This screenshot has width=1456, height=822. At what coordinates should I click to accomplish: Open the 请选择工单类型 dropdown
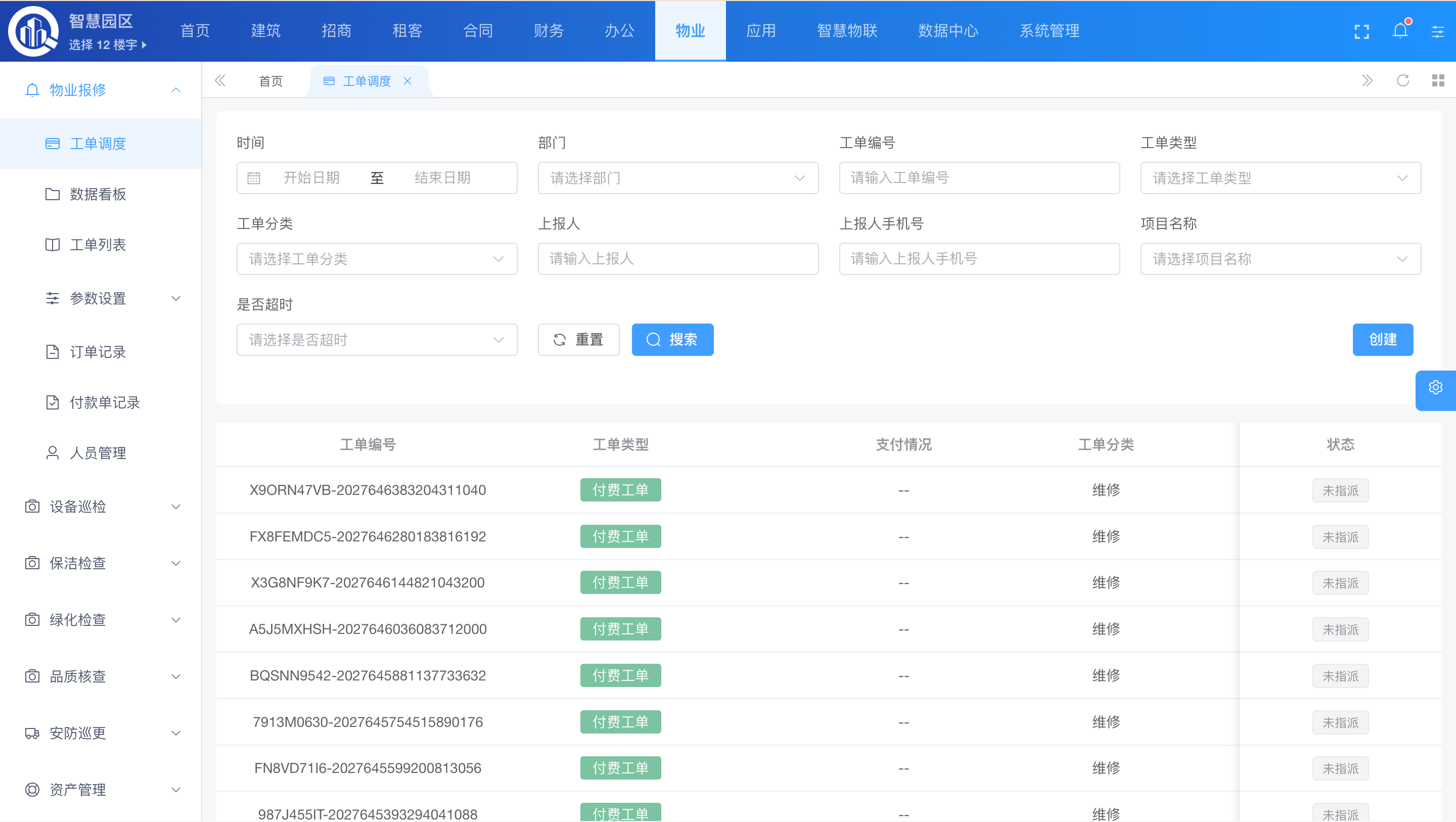(1280, 178)
